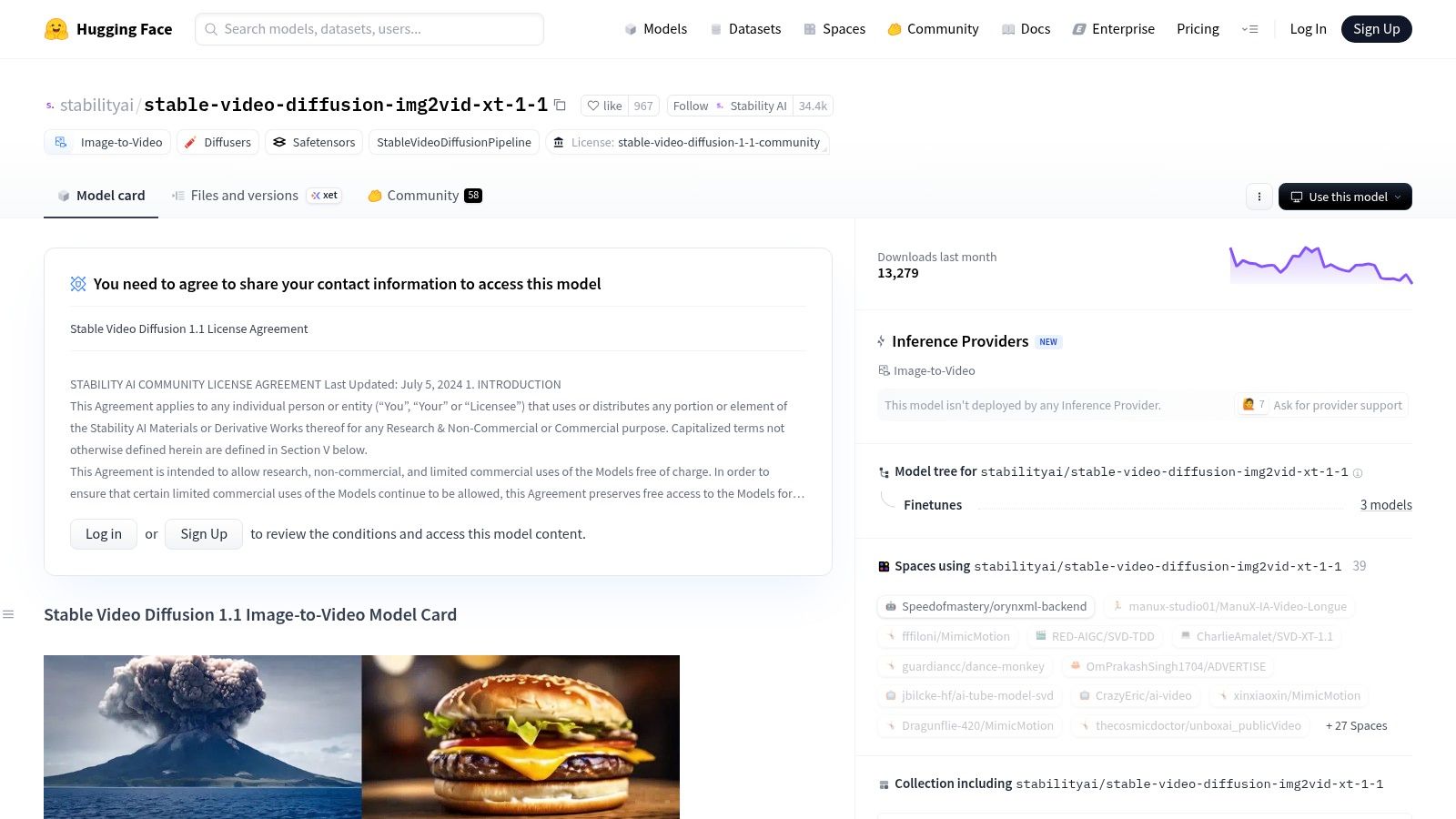Open the Community tab
This screenshot has height=819, width=1456.
click(424, 196)
